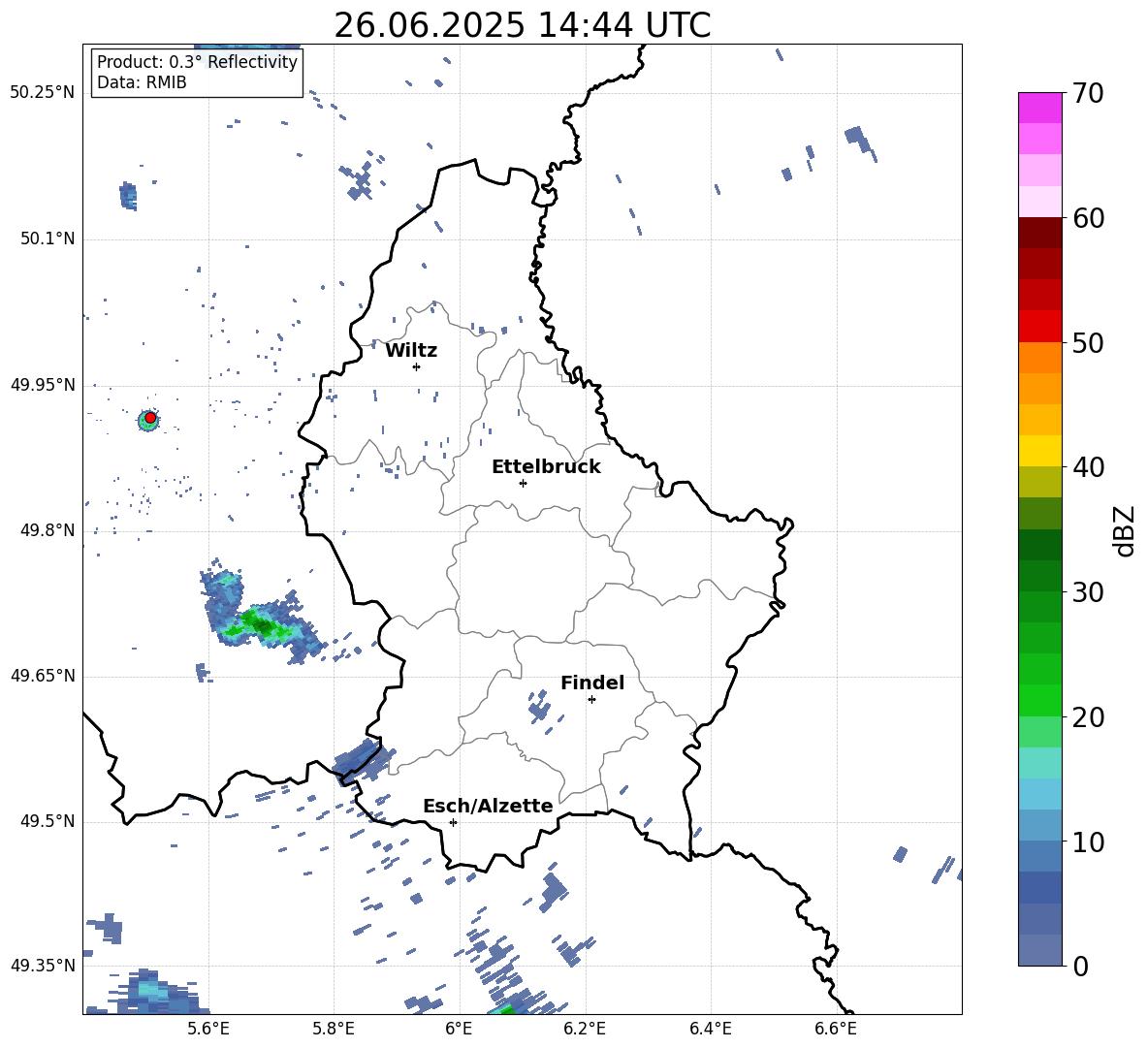Click the Ettelbruck city label
Image resolution: width=1148 pixels, height=1048 pixels.
pos(546,467)
